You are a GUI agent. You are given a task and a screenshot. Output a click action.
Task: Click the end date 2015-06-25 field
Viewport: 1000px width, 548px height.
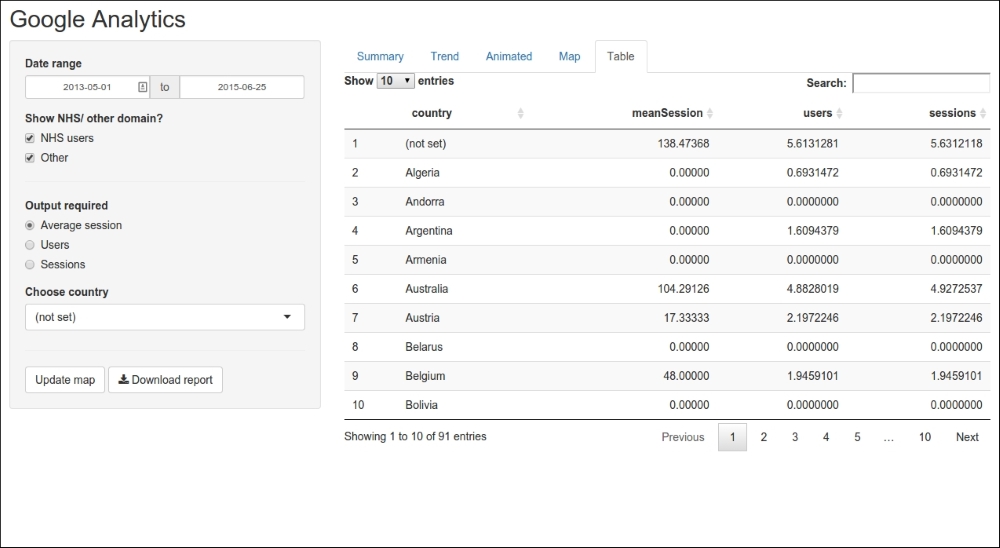[242, 87]
